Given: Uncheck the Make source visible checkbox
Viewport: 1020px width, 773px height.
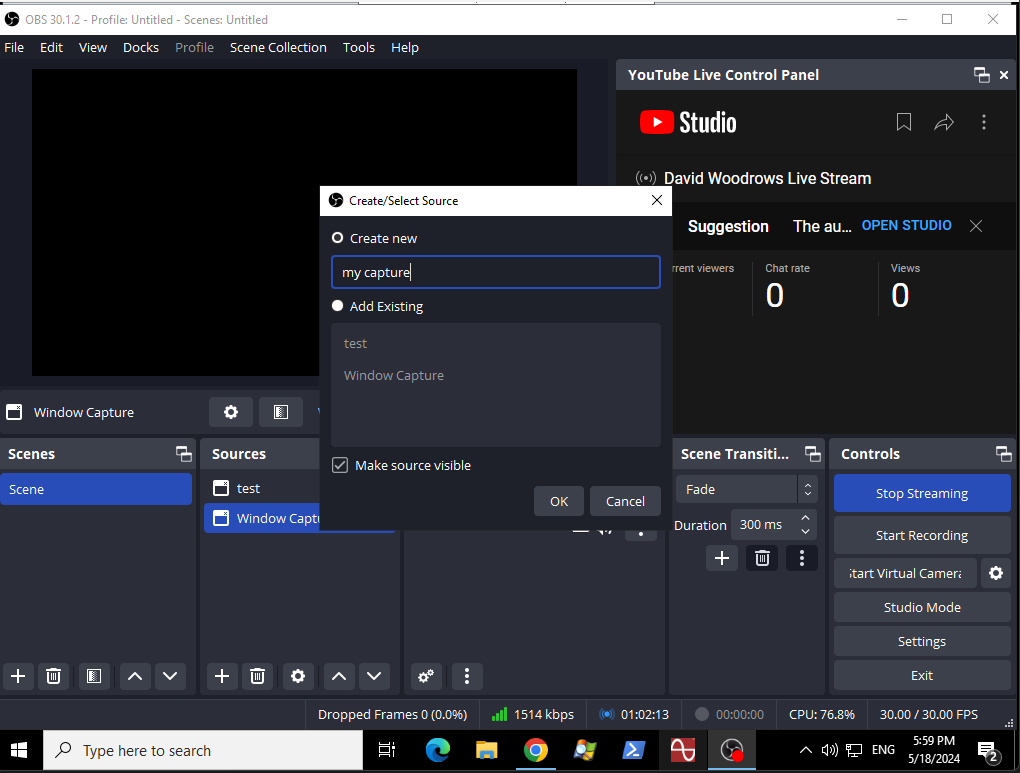Looking at the screenshot, I should 340,465.
